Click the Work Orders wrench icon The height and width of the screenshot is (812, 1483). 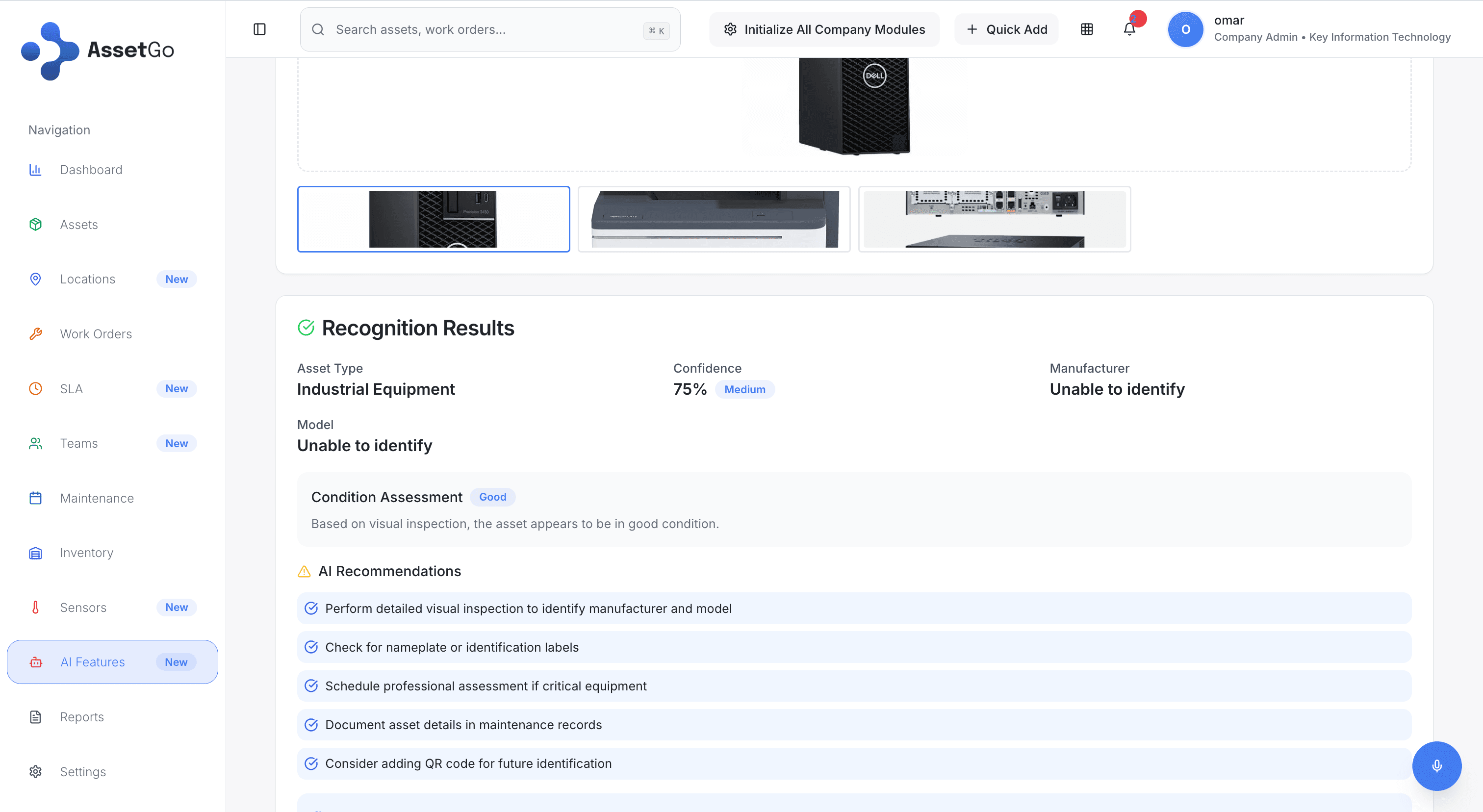[x=36, y=334]
